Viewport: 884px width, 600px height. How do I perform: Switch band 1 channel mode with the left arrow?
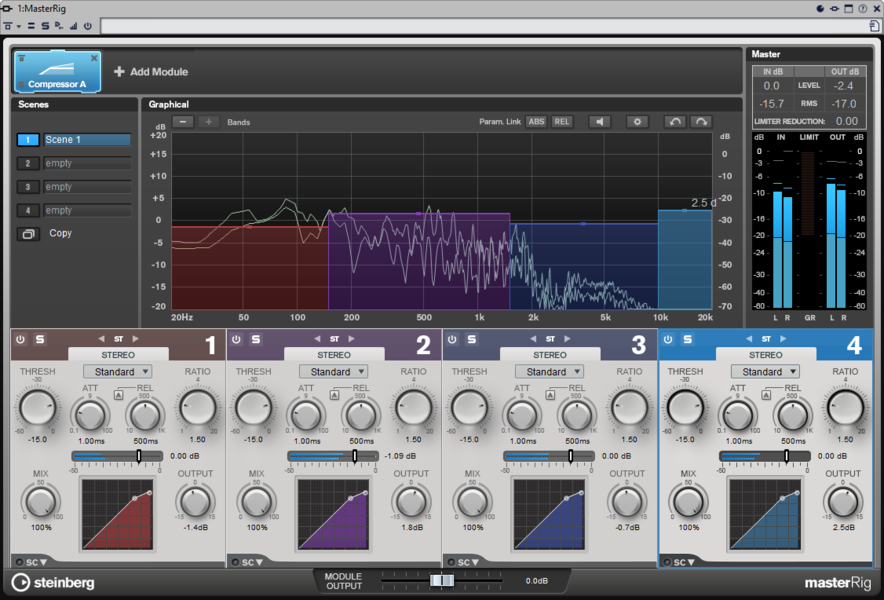pos(101,339)
